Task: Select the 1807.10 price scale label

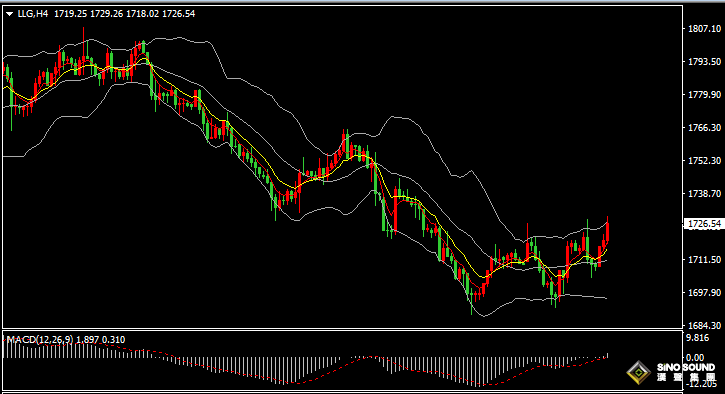Action: [x=705, y=29]
